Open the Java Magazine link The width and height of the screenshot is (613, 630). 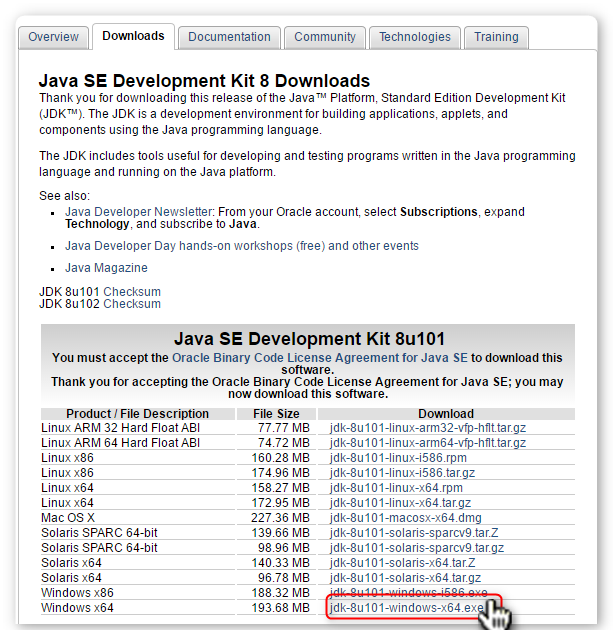pos(106,268)
